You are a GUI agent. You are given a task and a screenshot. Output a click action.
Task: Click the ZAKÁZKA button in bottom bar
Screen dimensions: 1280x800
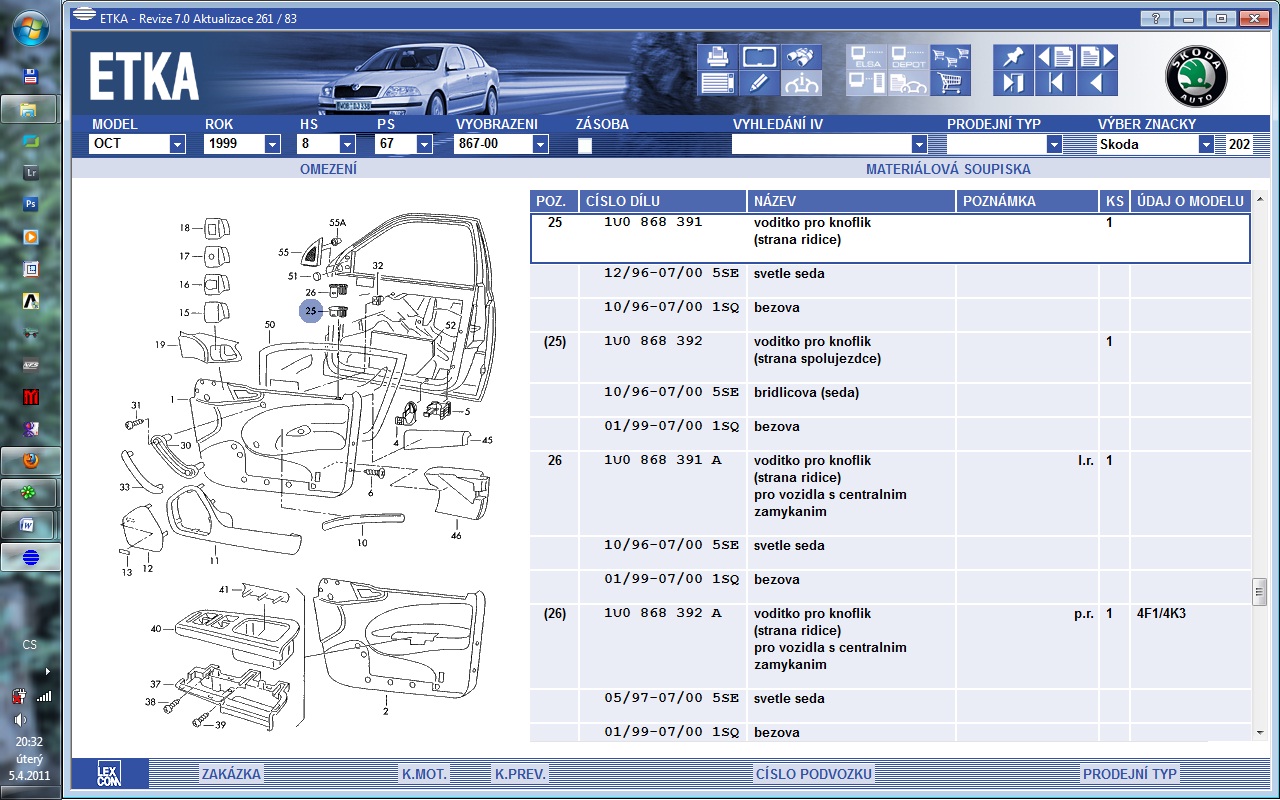[231, 774]
